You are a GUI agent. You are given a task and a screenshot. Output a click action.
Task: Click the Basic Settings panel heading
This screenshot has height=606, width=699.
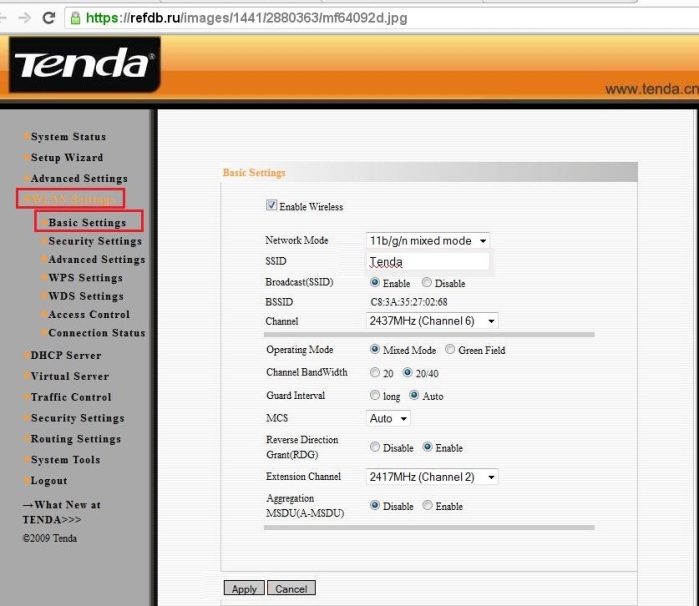[254, 173]
